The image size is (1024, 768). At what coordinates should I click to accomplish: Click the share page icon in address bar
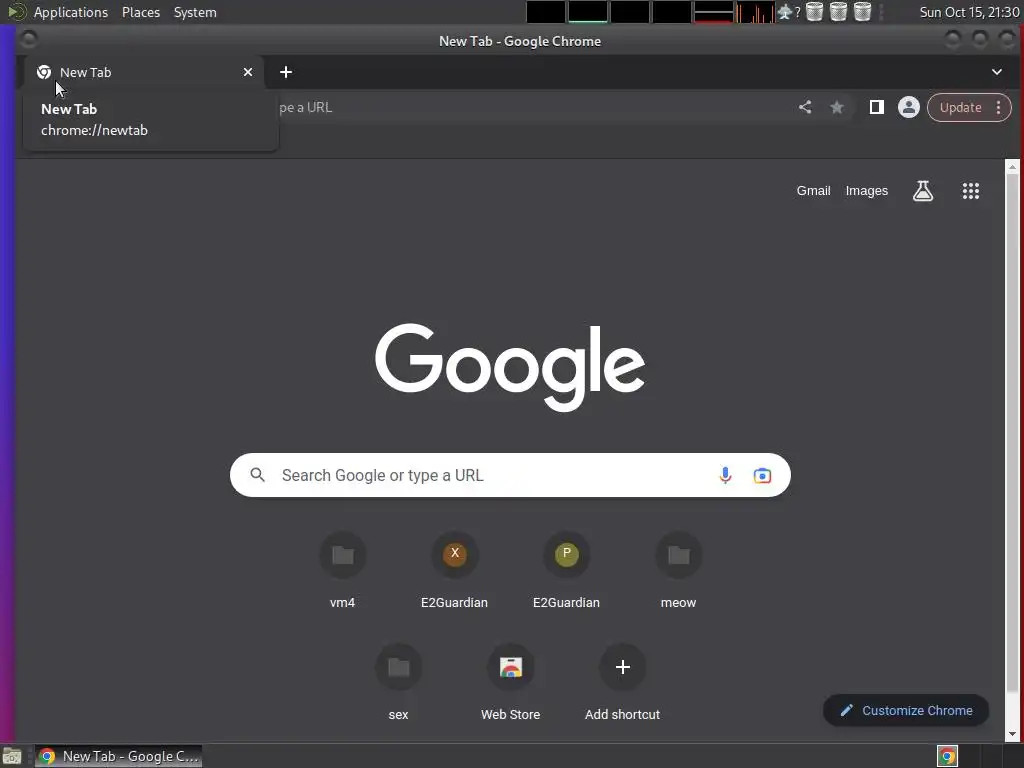[805, 107]
